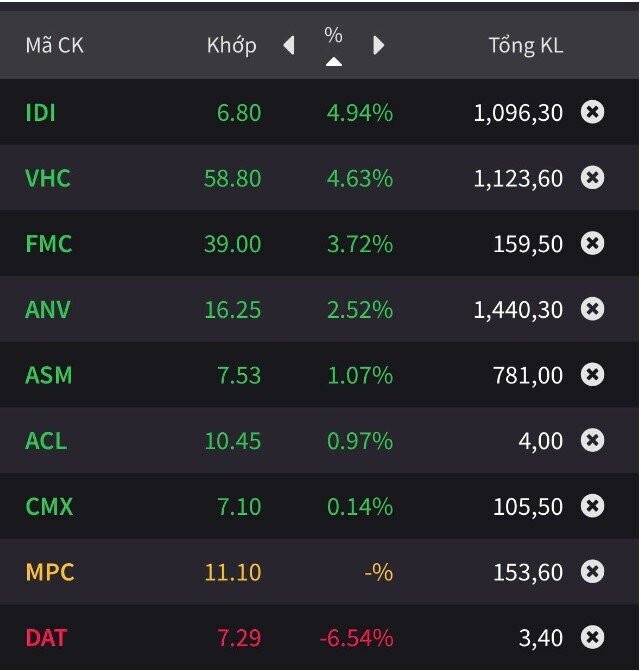Open the IDI stock symbol

41,112
